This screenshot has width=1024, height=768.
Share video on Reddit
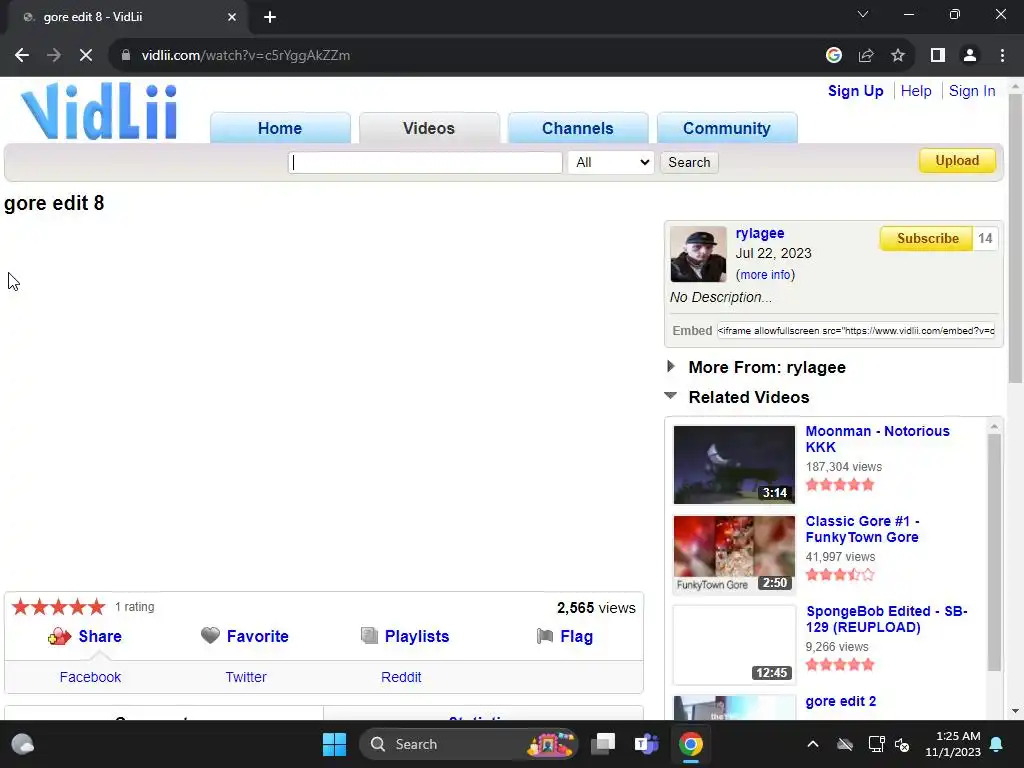click(x=401, y=677)
